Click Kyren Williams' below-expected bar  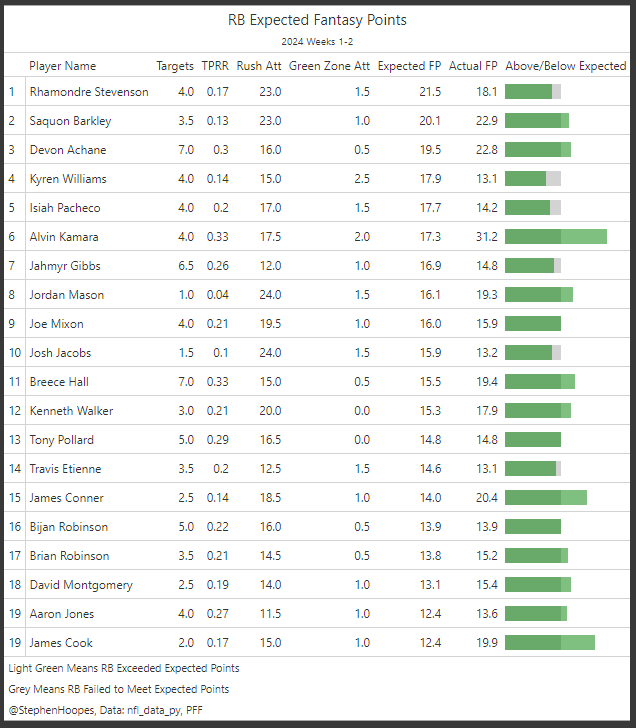click(x=533, y=179)
